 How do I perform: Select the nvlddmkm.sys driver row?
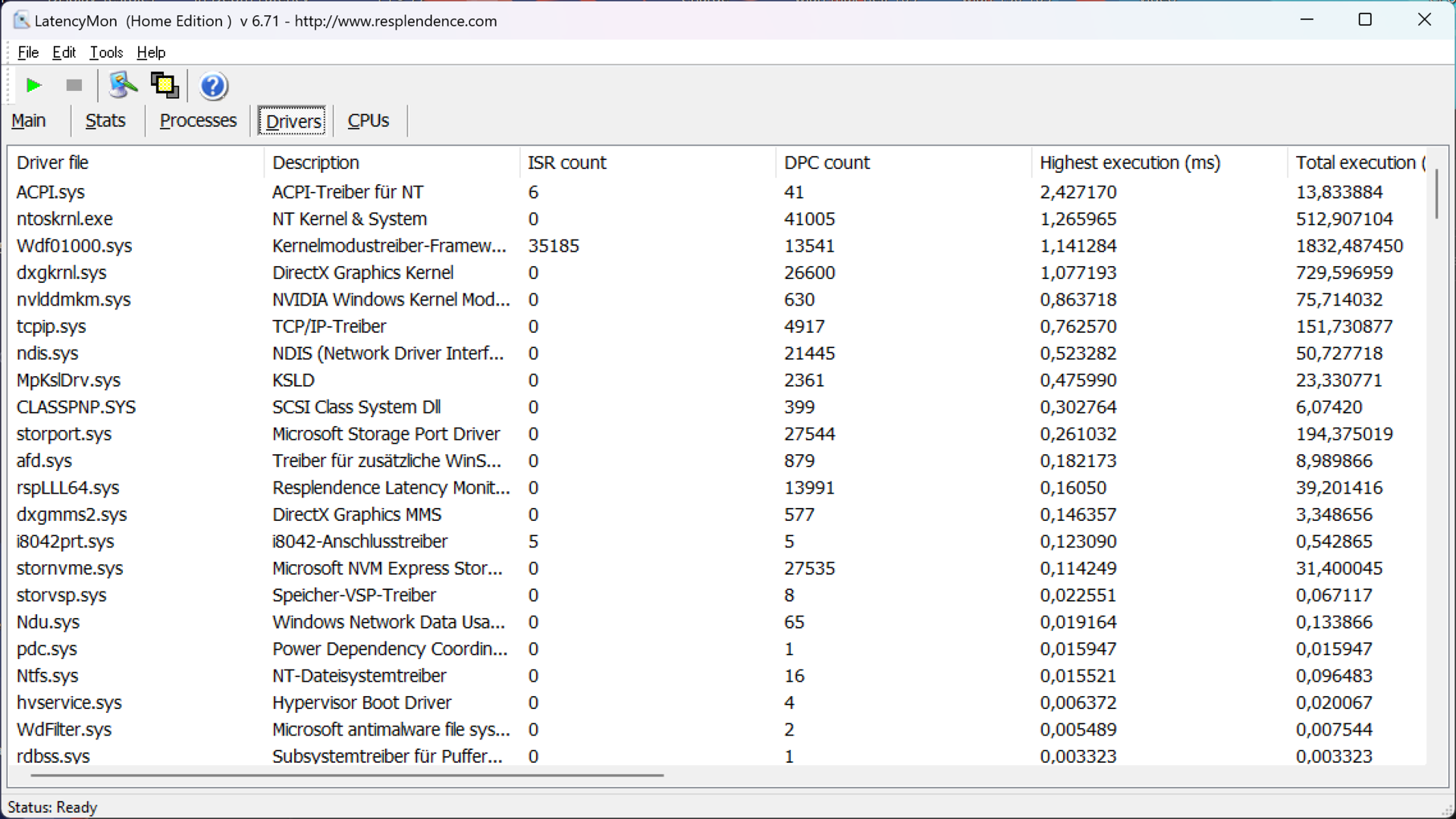tap(74, 300)
